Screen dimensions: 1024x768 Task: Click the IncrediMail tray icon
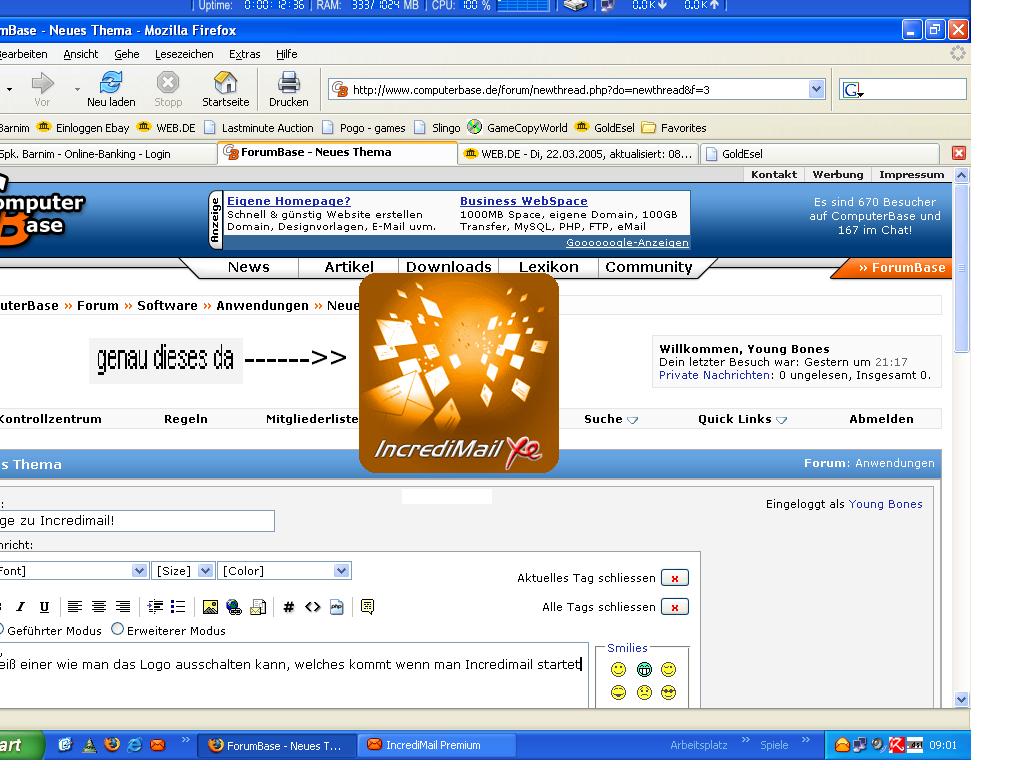point(842,744)
